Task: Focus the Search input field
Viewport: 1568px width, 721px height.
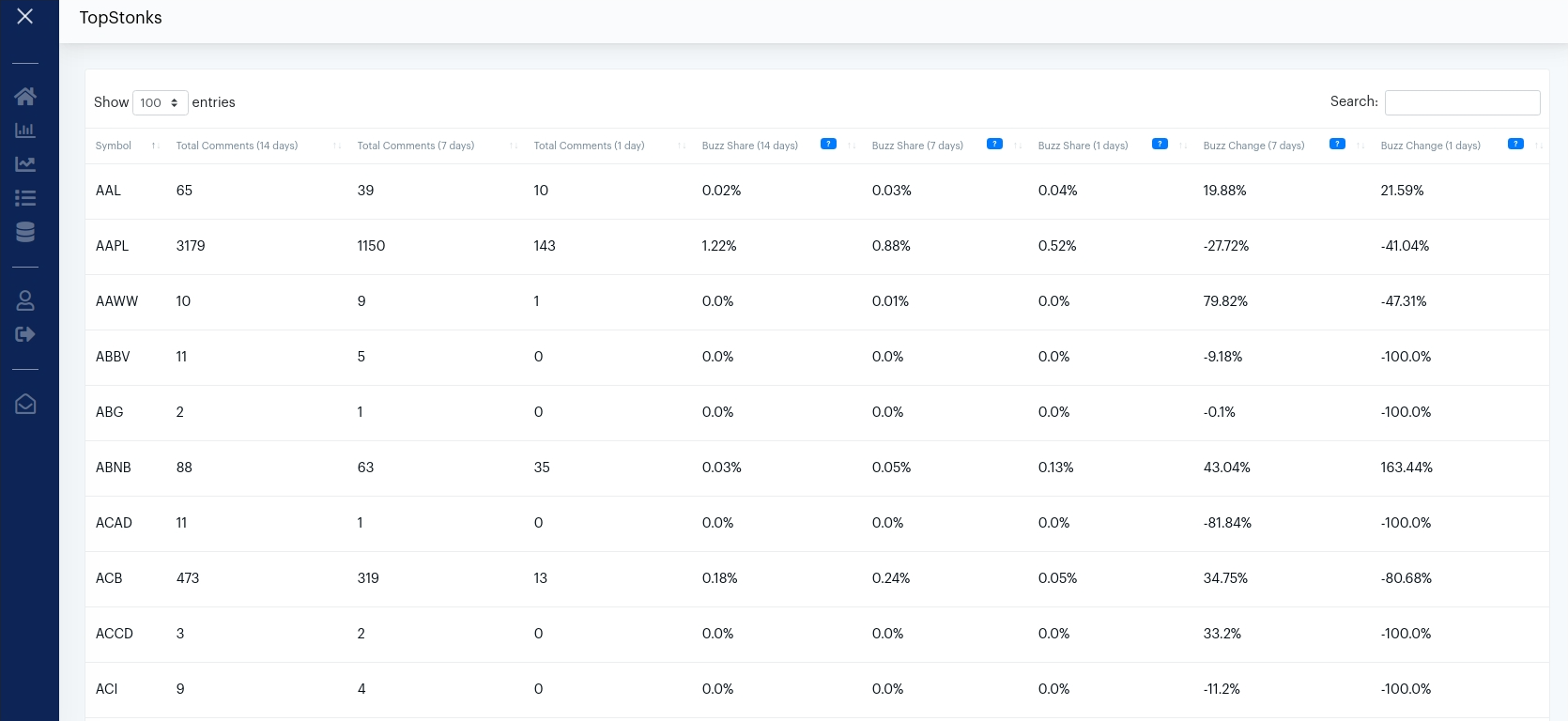Action: pyautogui.click(x=1463, y=102)
